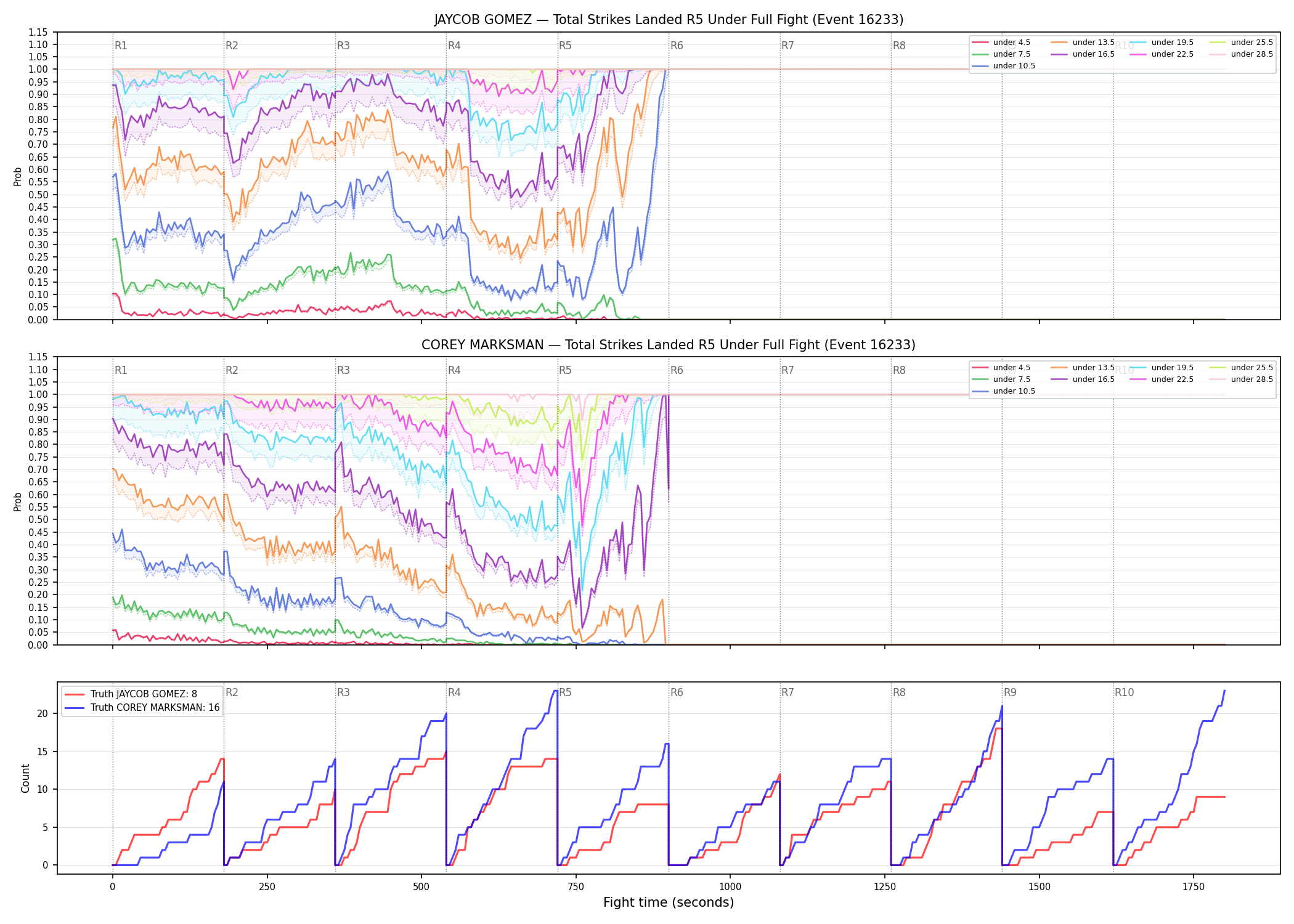1294x924 pixels.
Task: Click R5 round marker in Gomez chart
Action: (565, 46)
